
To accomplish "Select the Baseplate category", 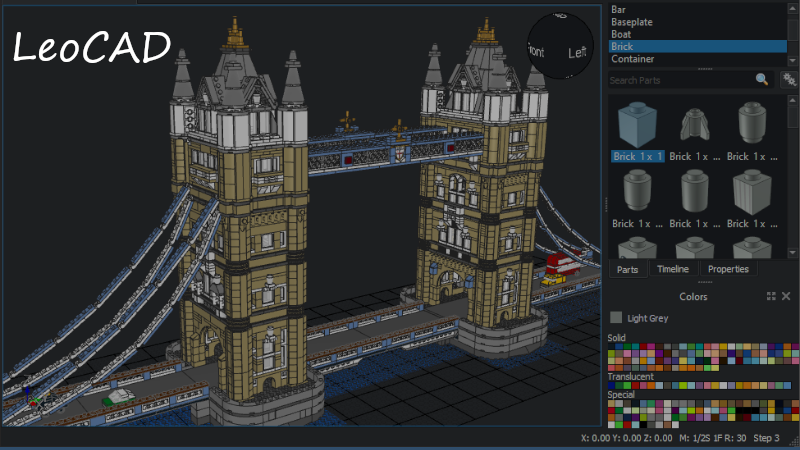I will (x=632, y=22).
